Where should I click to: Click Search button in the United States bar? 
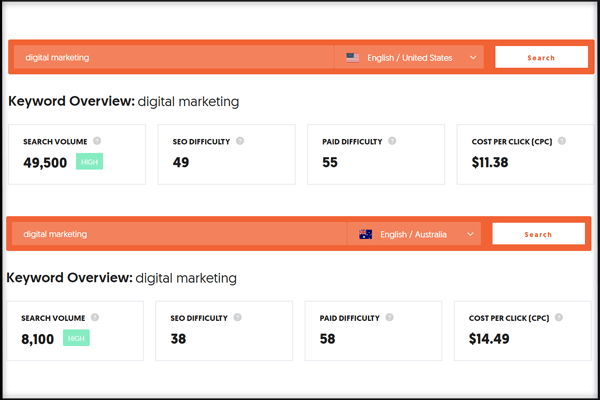(541, 57)
